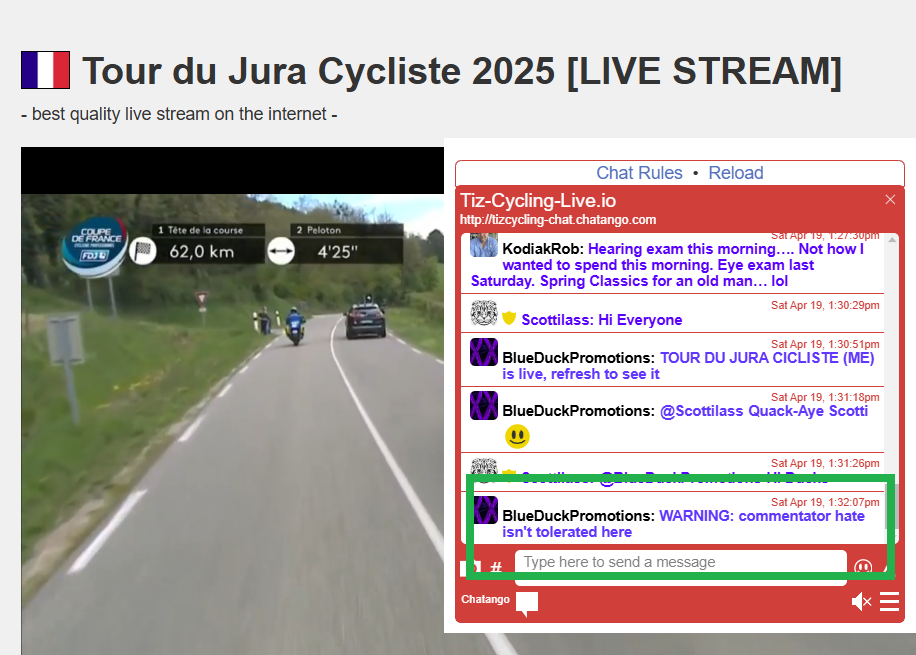The image size is (916, 655).
Task: Click the white speech bubble icon
Action: (527, 604)
